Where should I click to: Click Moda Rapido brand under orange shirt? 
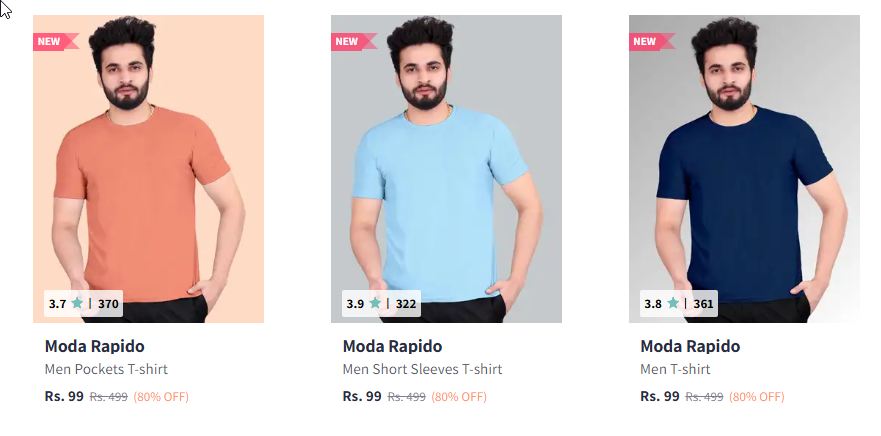[94, 346]
